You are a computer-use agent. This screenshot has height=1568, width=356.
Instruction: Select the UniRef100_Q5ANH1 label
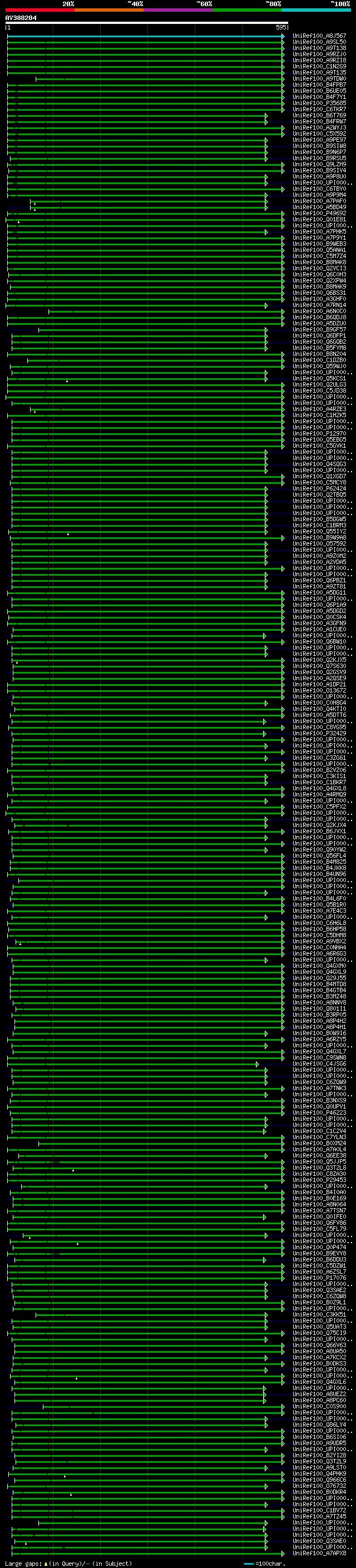(319, 250)
